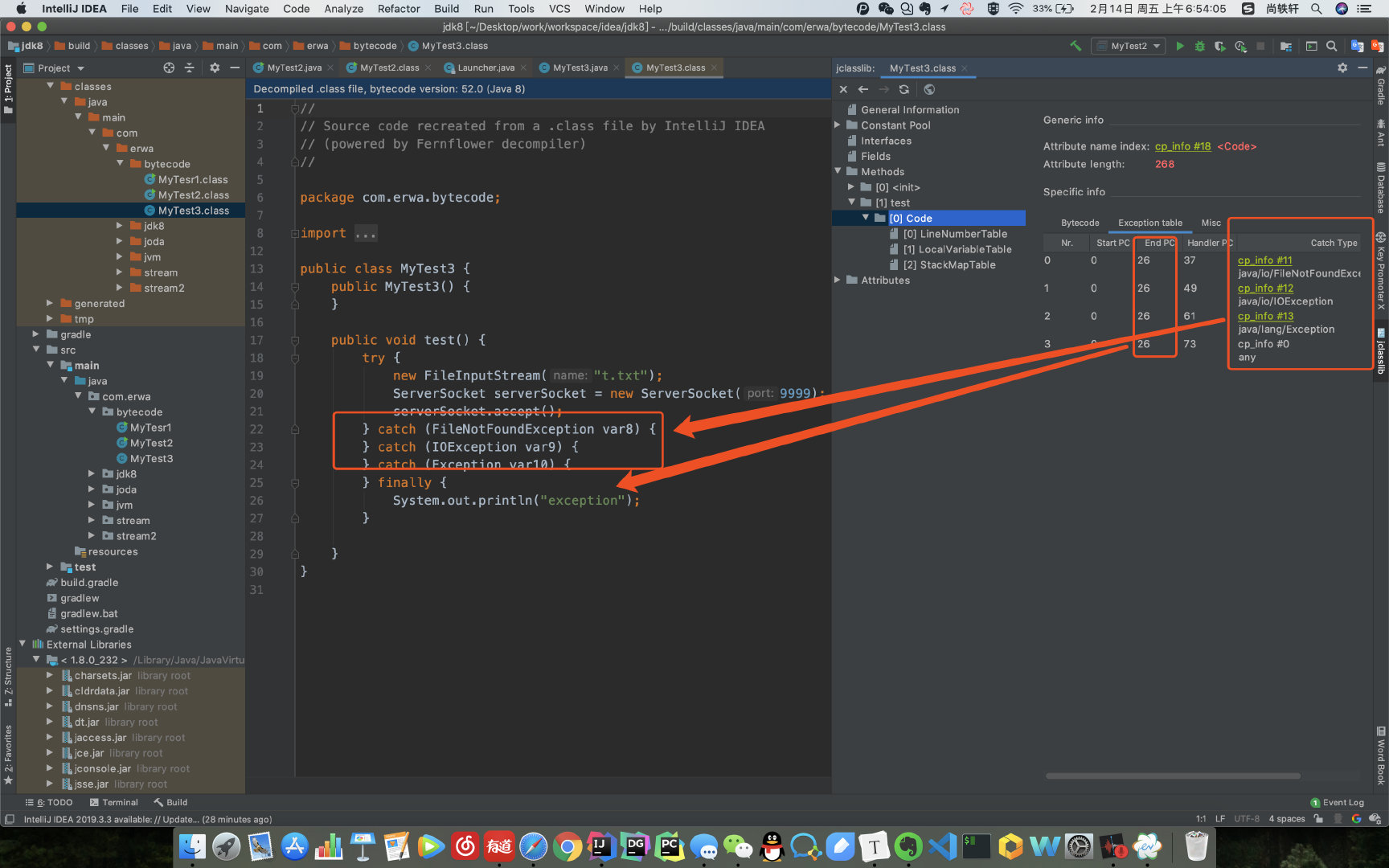Click Chrome icon in the Dock
This screenshot has height=868, width=1389.
(567, 846)
